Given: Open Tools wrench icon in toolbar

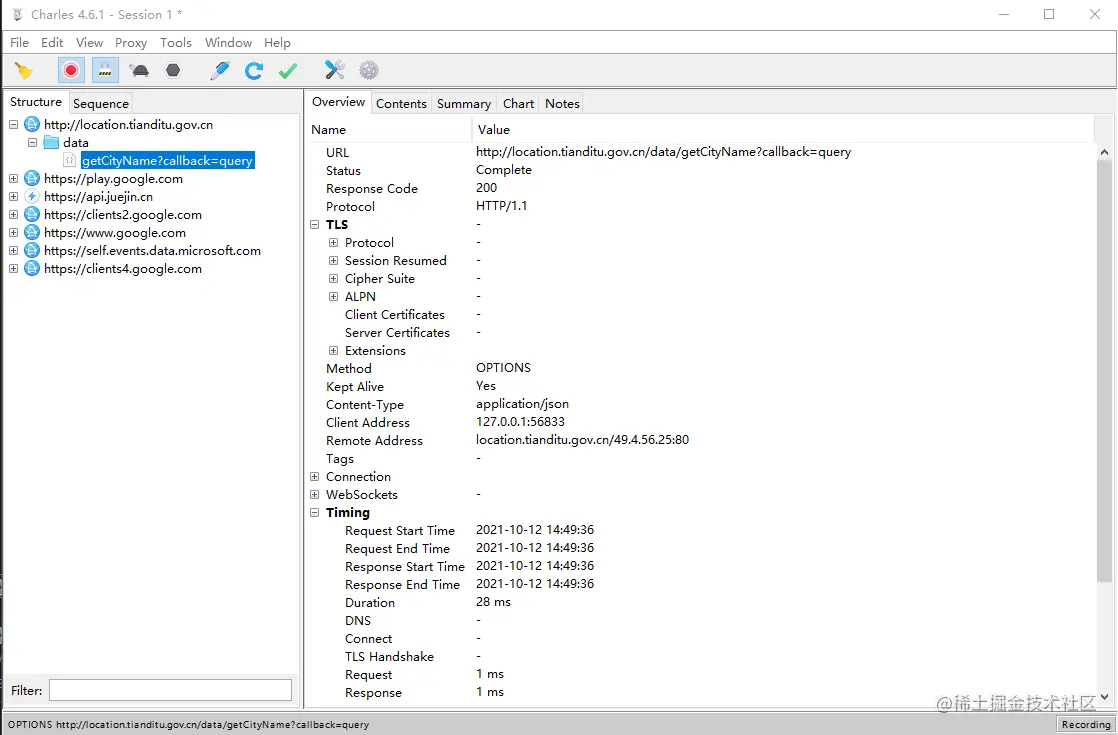Looking at the screenshot, I should coord(334,70).
